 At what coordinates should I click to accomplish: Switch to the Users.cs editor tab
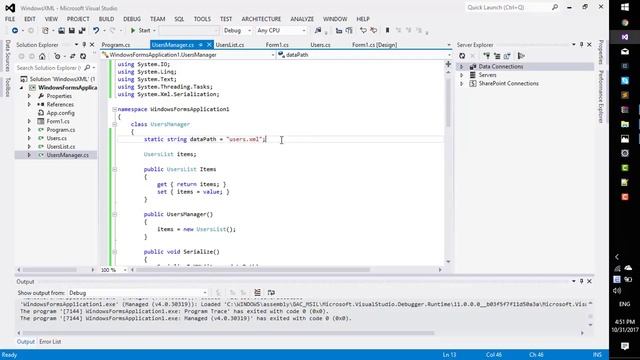point(320,45)
